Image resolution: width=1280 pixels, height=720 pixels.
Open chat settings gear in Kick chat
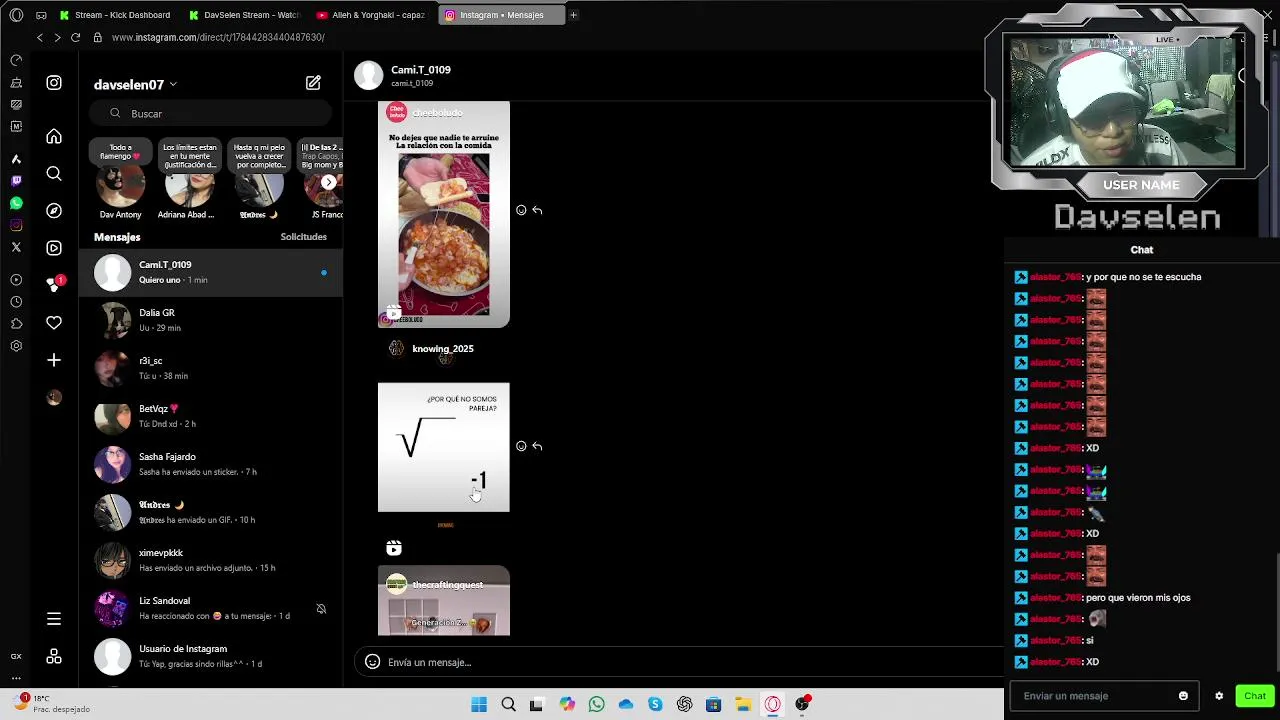pos(1219,696)
